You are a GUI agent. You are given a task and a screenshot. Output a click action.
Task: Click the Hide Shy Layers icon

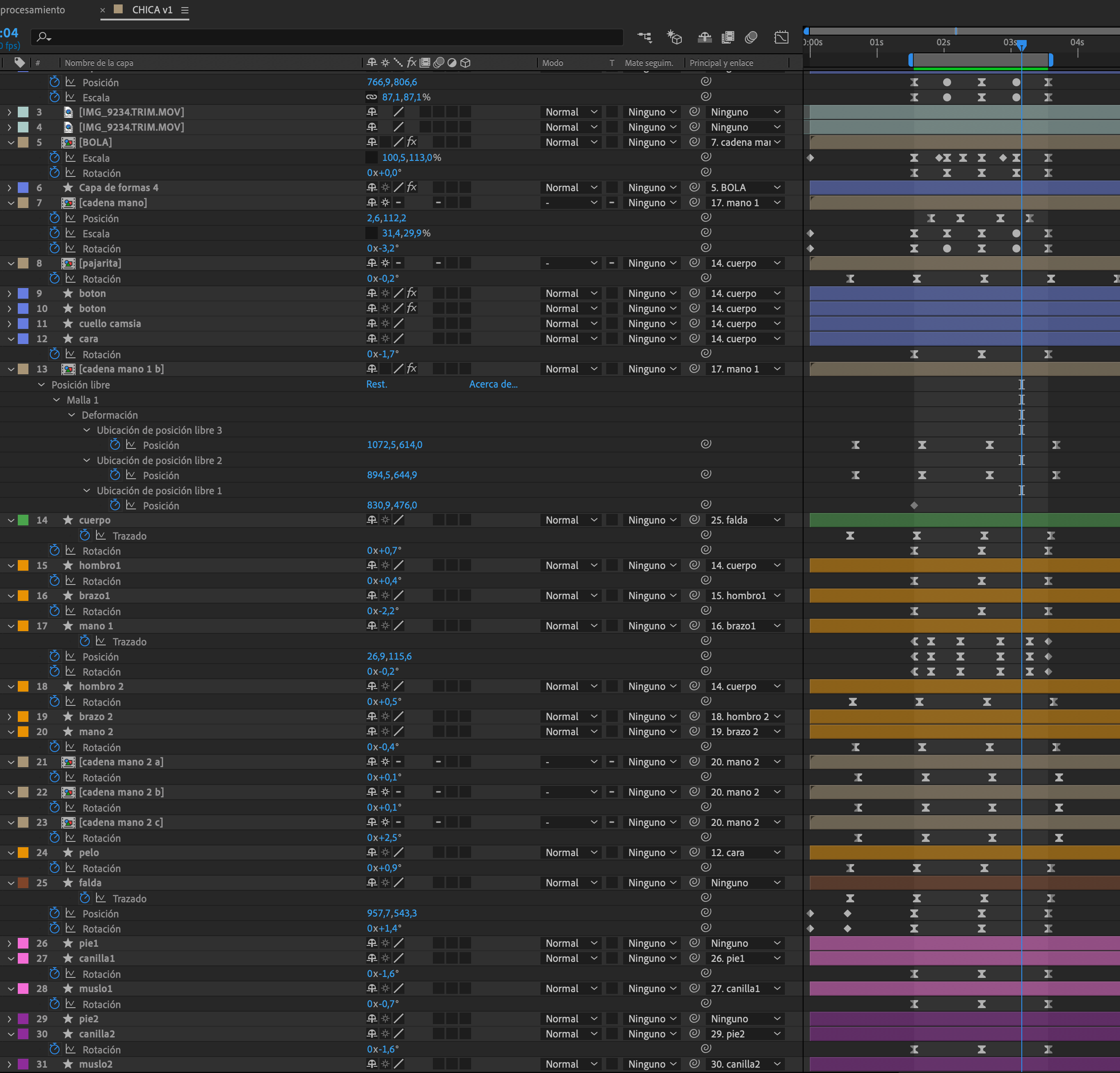[x=704, y=38]
